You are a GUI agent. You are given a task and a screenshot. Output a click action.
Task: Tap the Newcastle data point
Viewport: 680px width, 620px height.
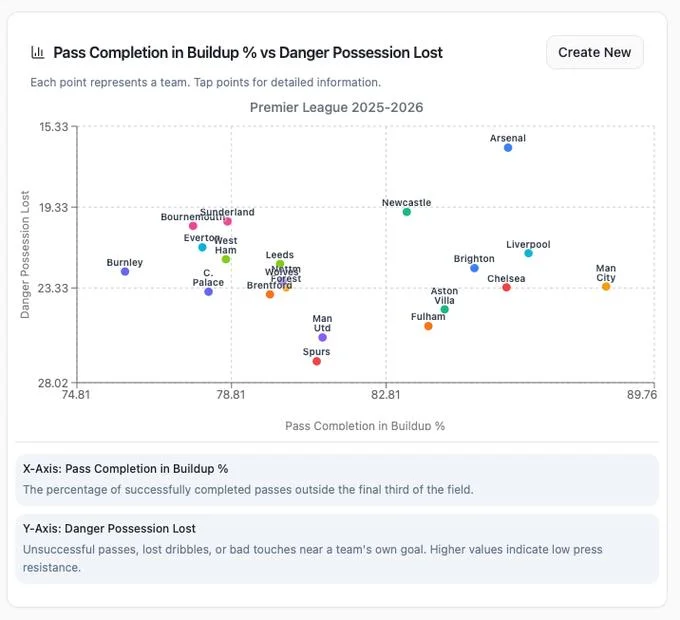point(406,212)
